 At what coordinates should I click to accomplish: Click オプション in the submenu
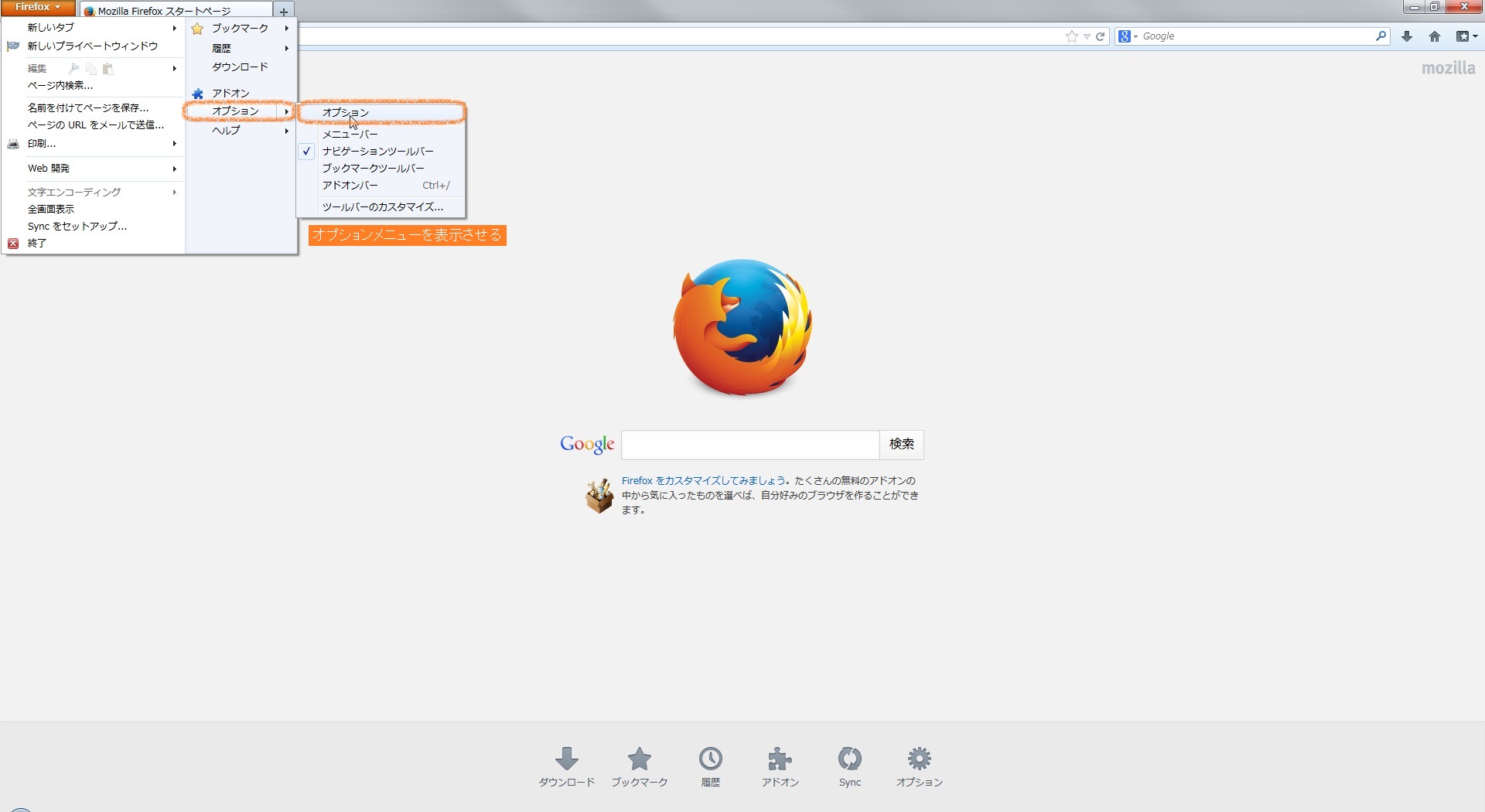381,113
